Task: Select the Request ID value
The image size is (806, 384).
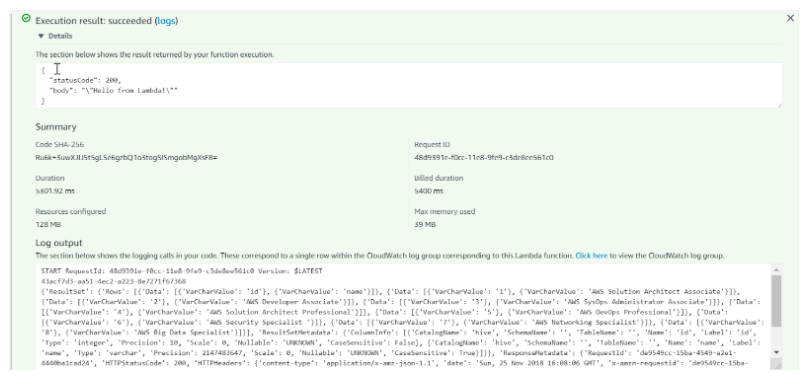Action: point(484,157)
